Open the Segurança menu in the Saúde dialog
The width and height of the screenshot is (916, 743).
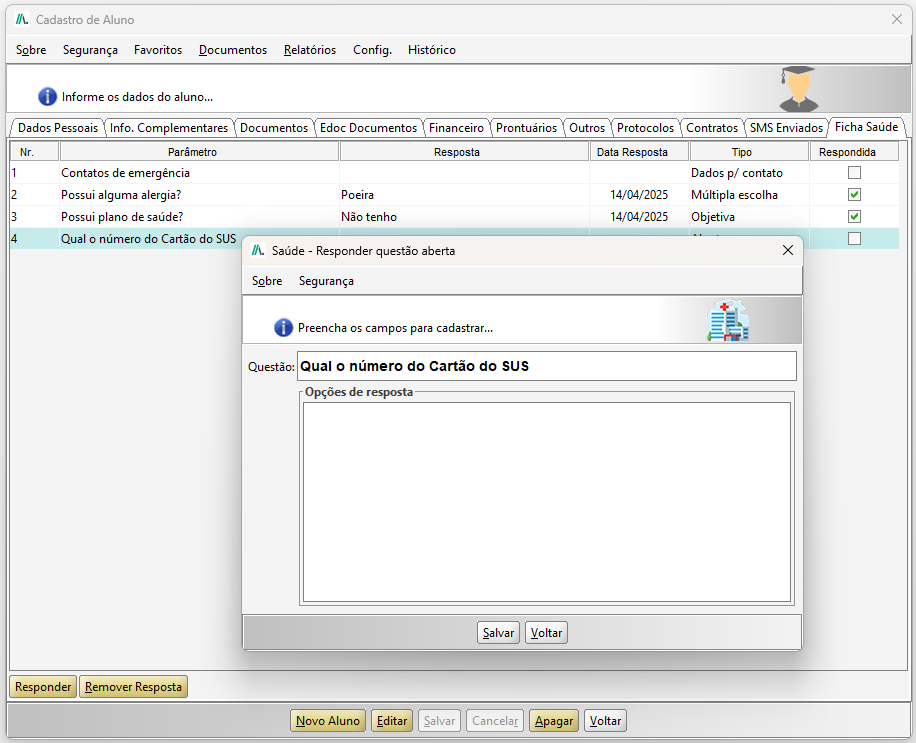point(326,281)
